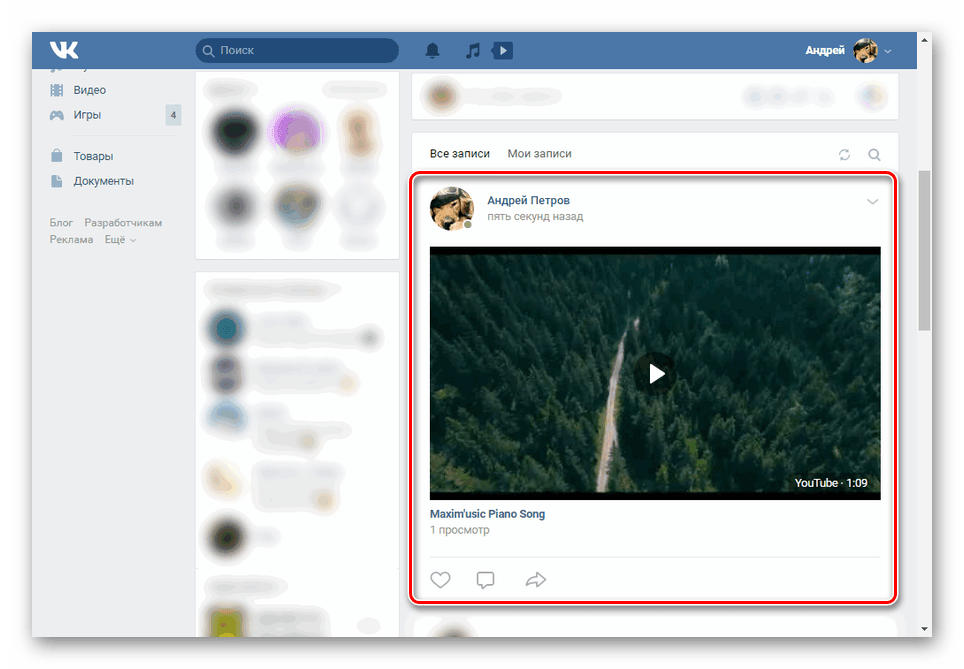Open the Блог footer link
The width and height of the screenshot is (964, 669).
pyautogui.click(x=61, y=223)
